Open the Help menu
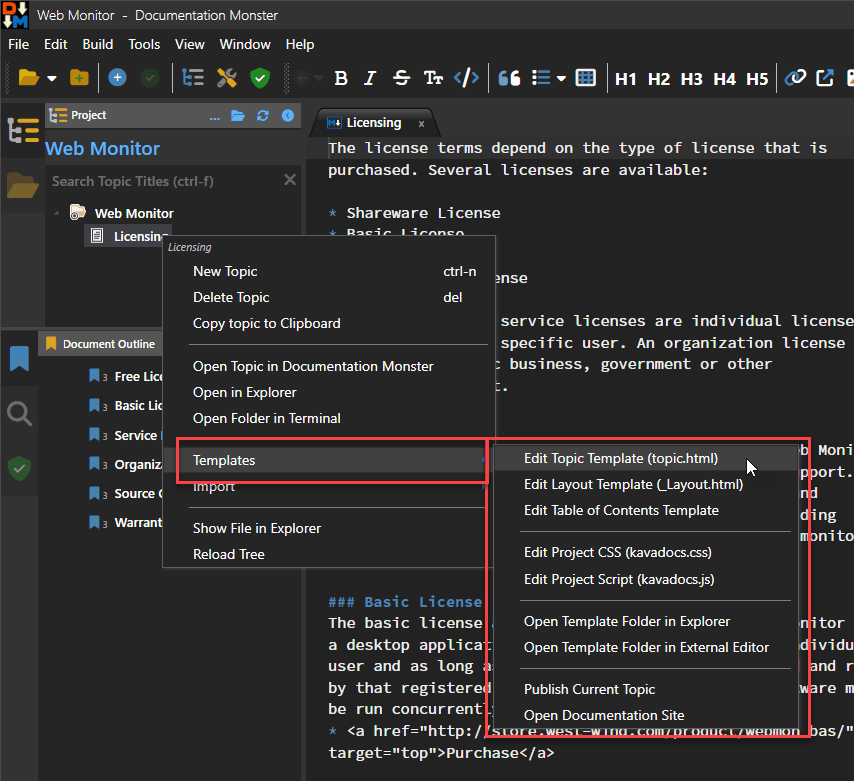Viewport: 854px width, 781px height. [300, 44]
